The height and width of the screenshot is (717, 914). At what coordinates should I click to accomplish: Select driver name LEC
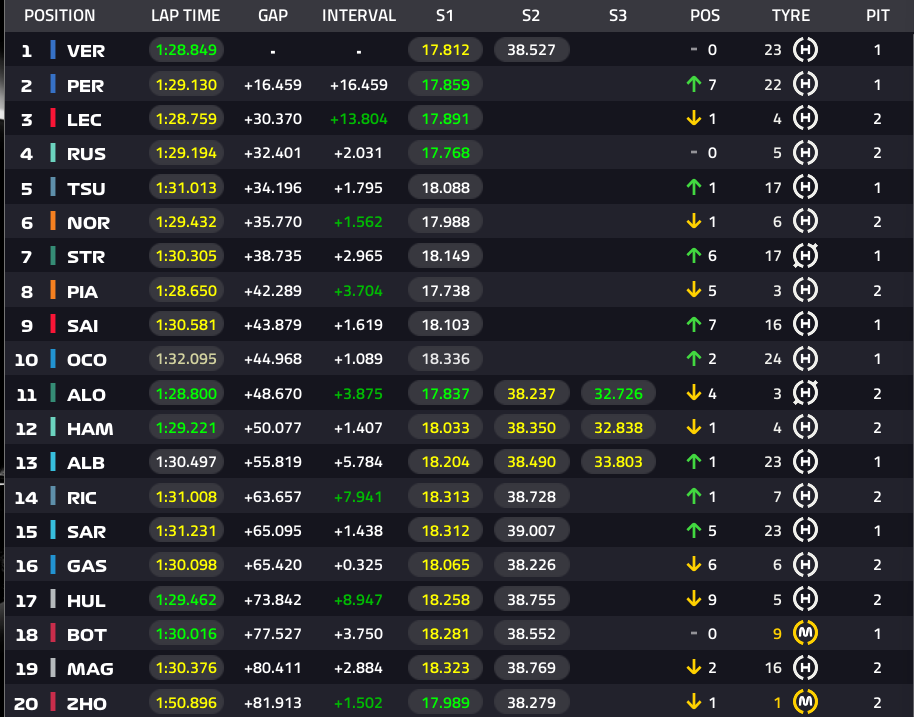(84, 120)
